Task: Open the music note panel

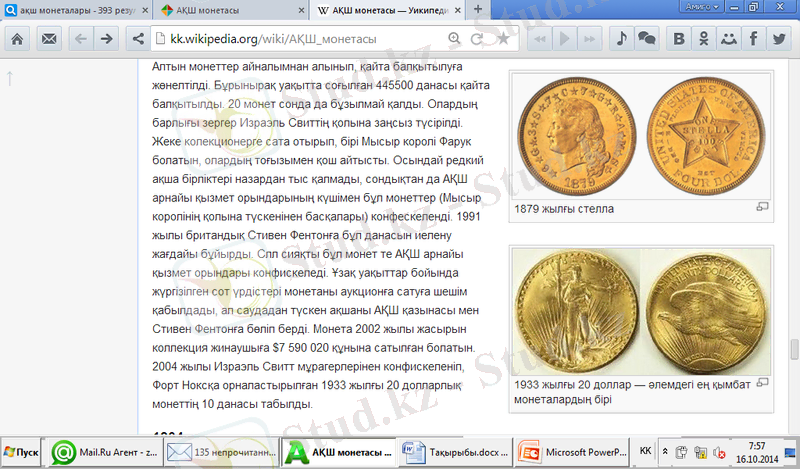Action: coord(621,39)
